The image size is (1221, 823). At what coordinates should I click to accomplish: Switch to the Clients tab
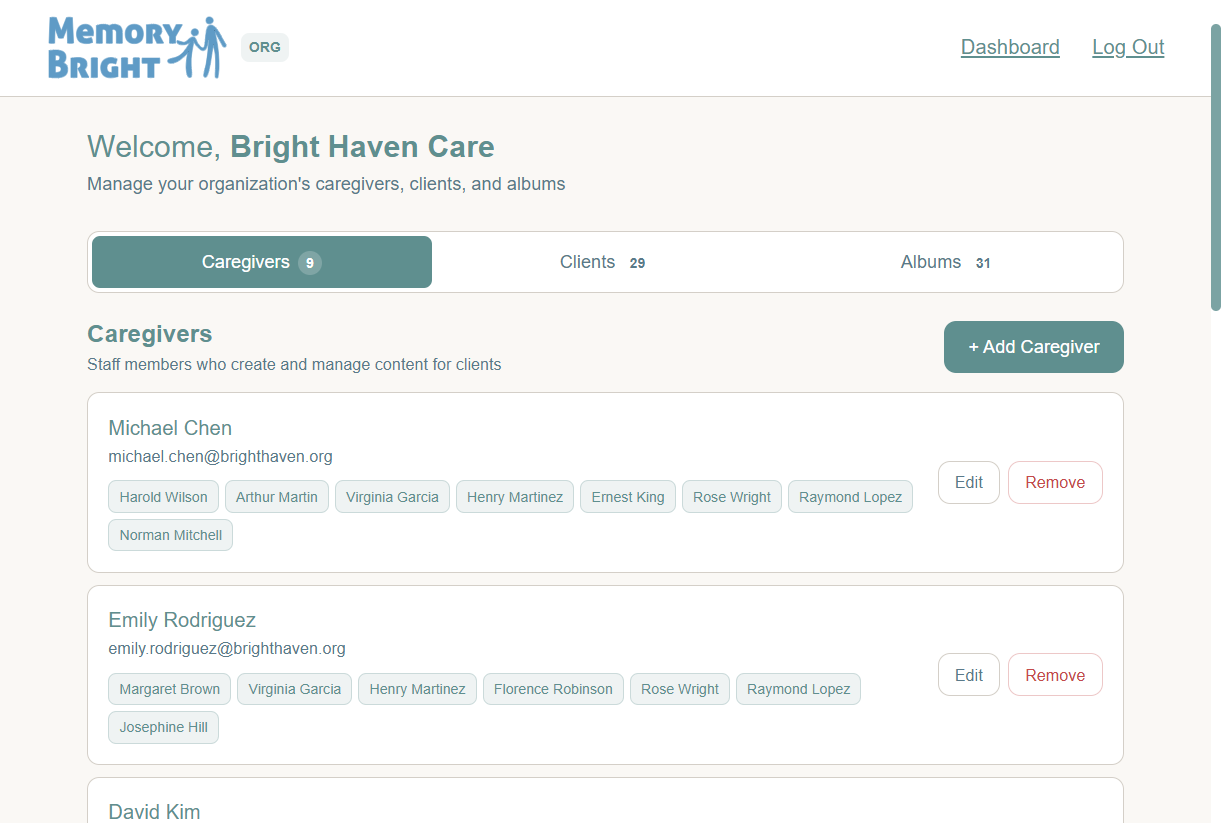[603, 262]
